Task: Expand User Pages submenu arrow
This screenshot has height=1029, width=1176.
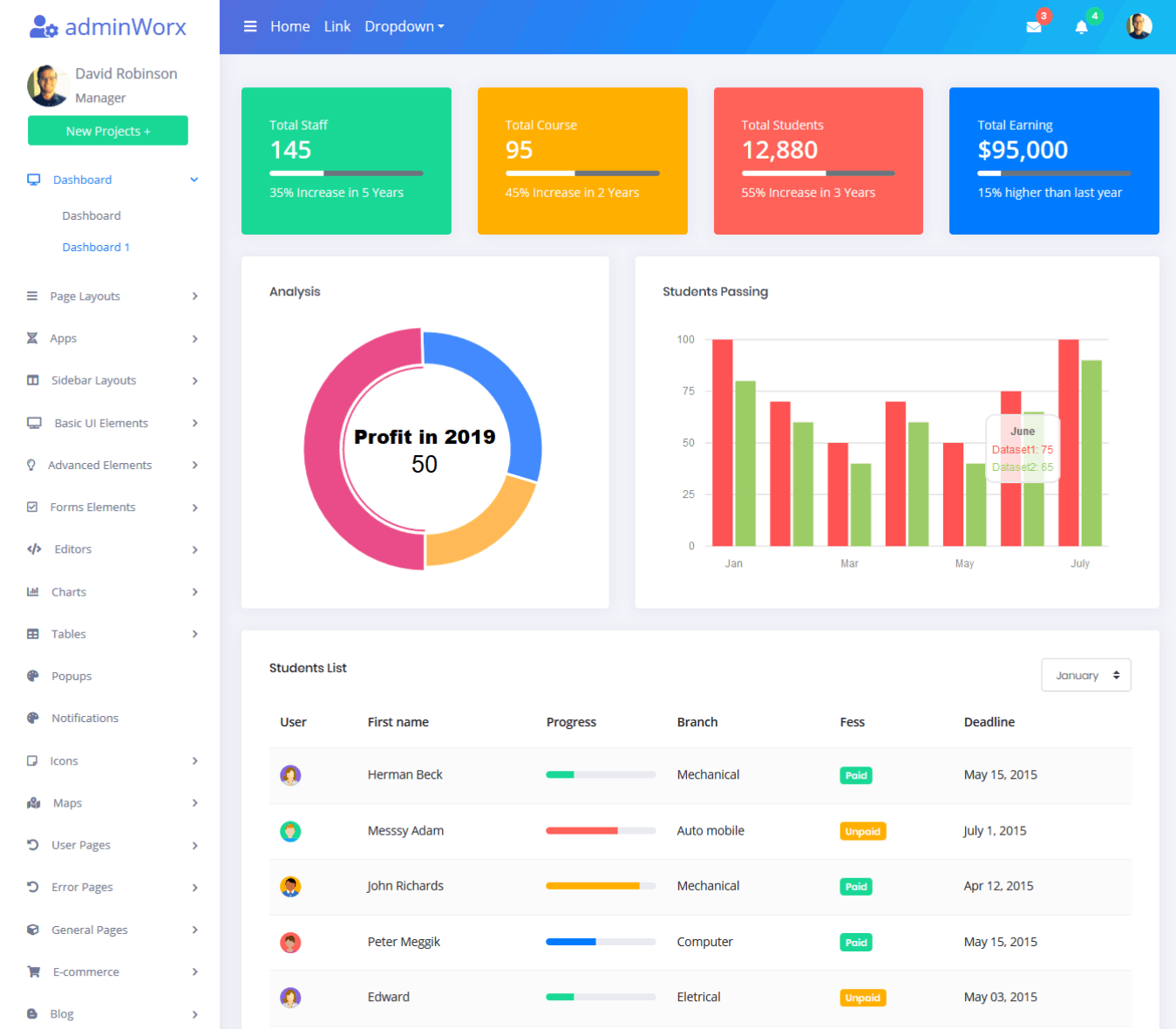Action: pyautogui.click(x=195, y=845)
